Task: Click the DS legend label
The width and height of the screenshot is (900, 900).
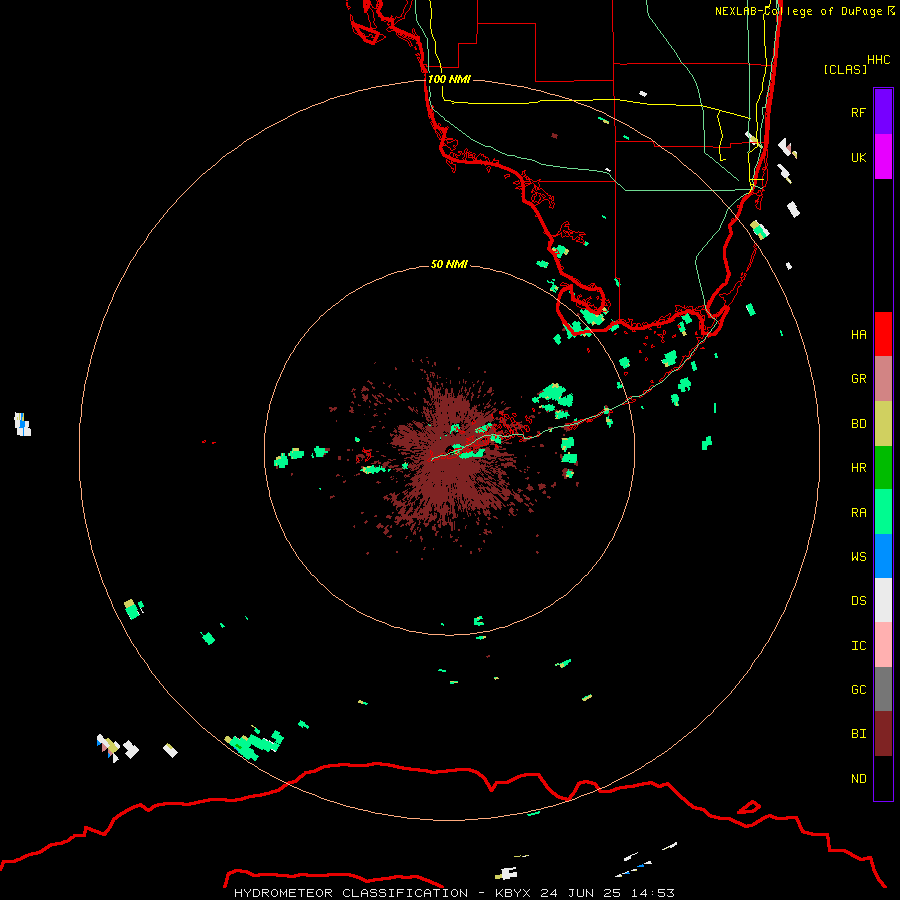Action: coord(858,601)
